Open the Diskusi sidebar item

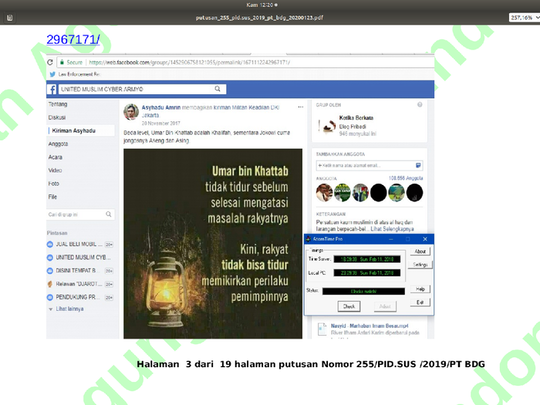click(57, 117)
